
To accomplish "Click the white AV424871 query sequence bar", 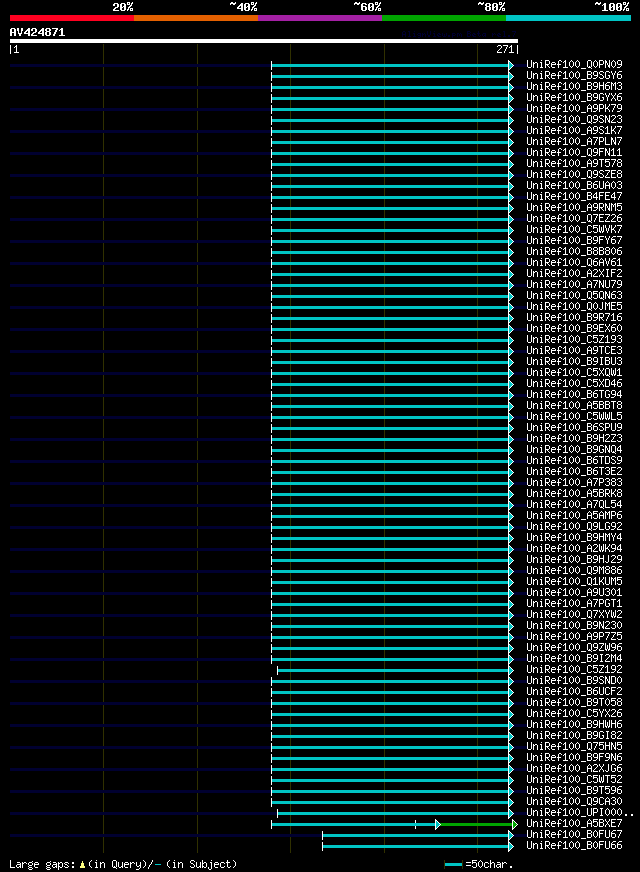I will tap(264, 41).
